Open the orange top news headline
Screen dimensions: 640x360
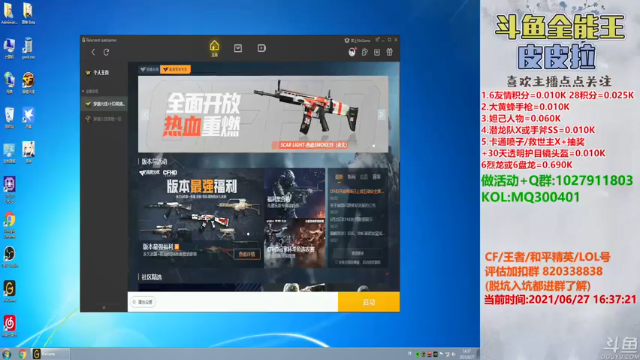tap(357, 191)
